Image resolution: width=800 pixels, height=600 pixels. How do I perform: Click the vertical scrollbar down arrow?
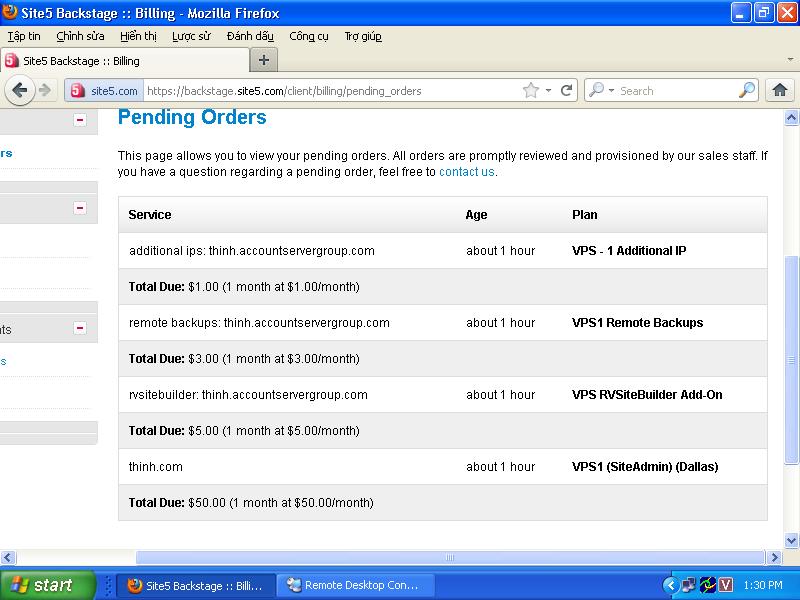[x=791, y=540]
